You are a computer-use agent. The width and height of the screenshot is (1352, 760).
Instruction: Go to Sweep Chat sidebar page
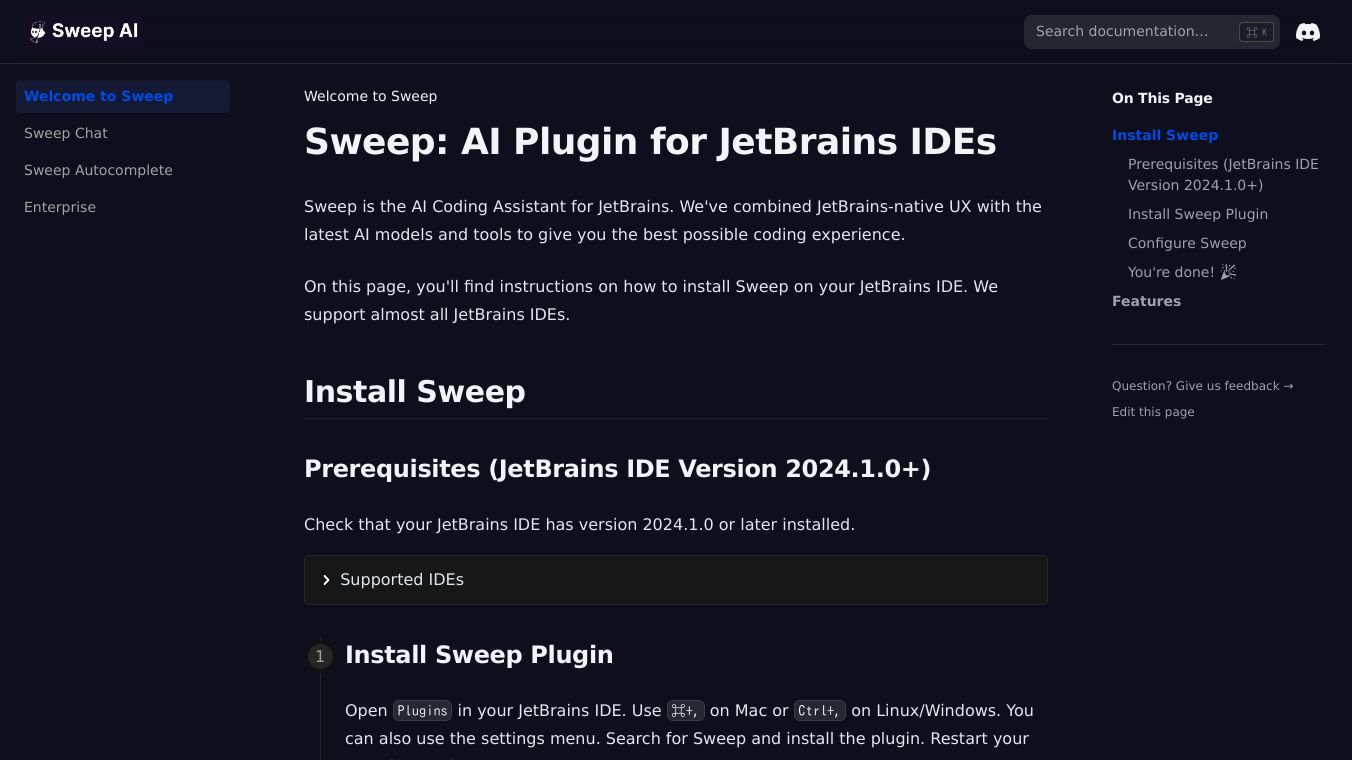(x=66, y=133)
